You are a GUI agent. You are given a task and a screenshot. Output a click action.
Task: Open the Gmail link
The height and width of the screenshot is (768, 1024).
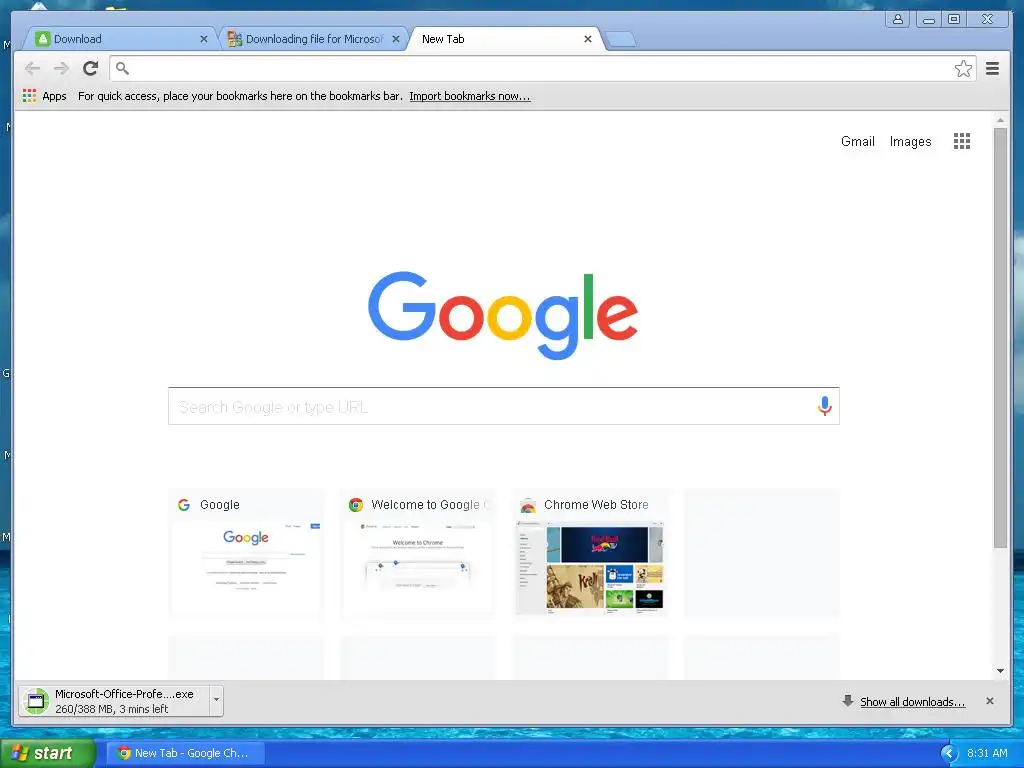[857, 141]
